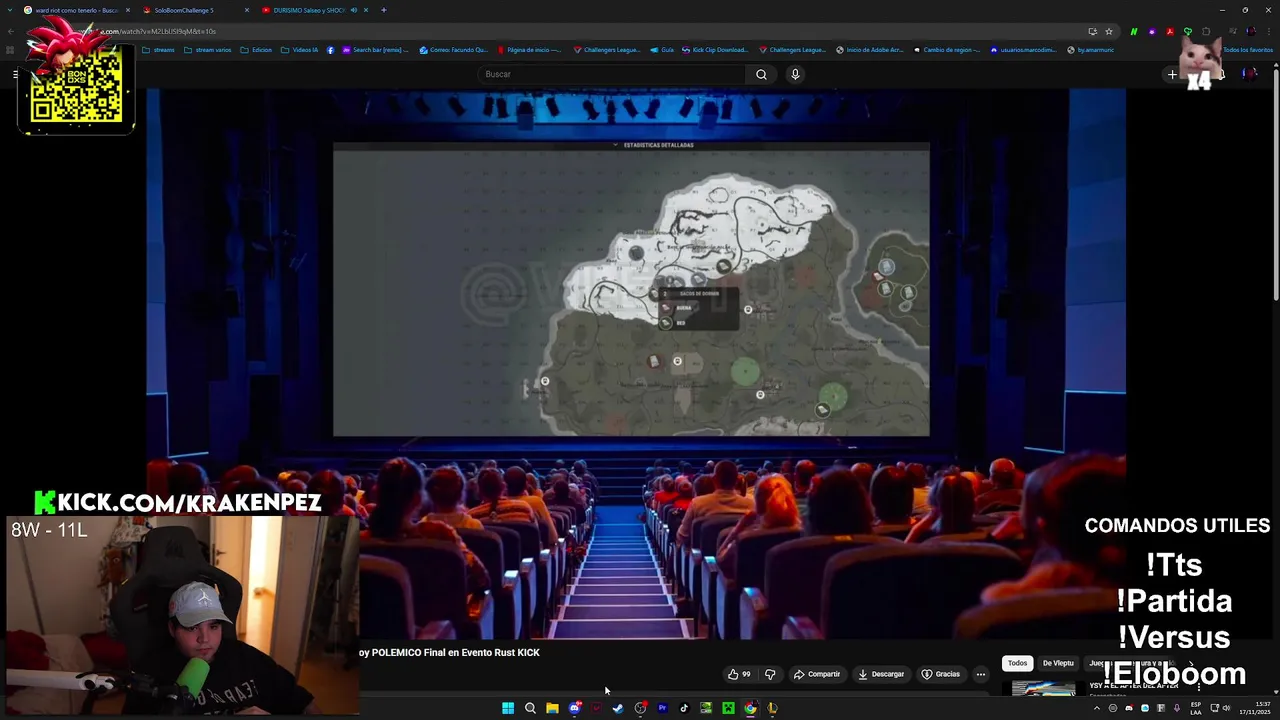1280x720 pixels.
Task: Open the Edicion bookmark folder
Action: click(x=256, y=49)
